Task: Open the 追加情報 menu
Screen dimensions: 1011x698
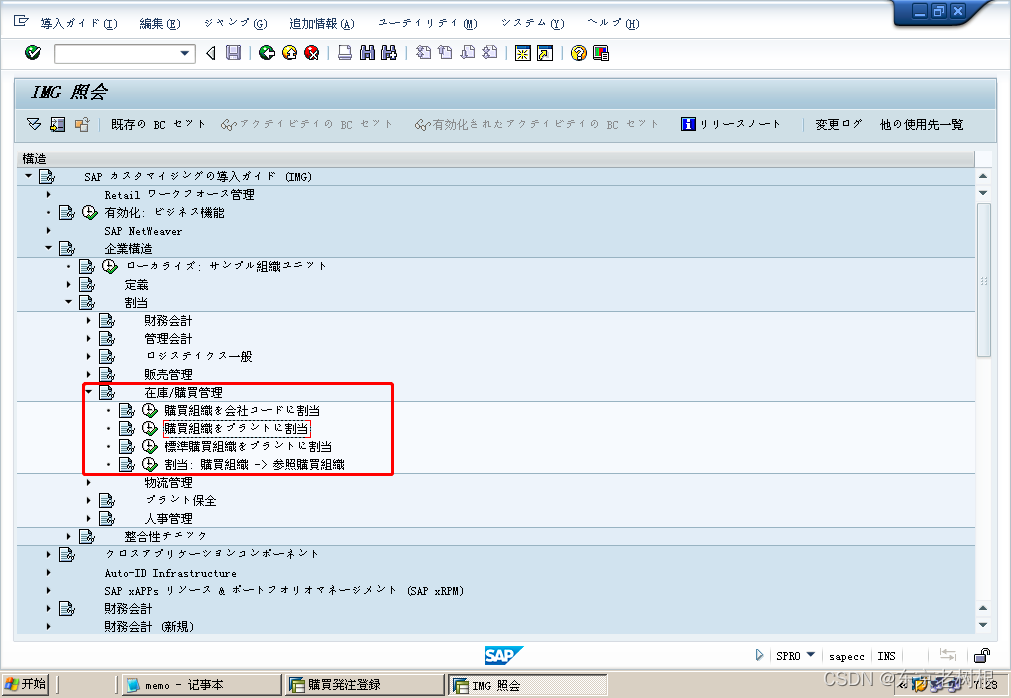Action: pyautogui.click(x=322, y=23)
